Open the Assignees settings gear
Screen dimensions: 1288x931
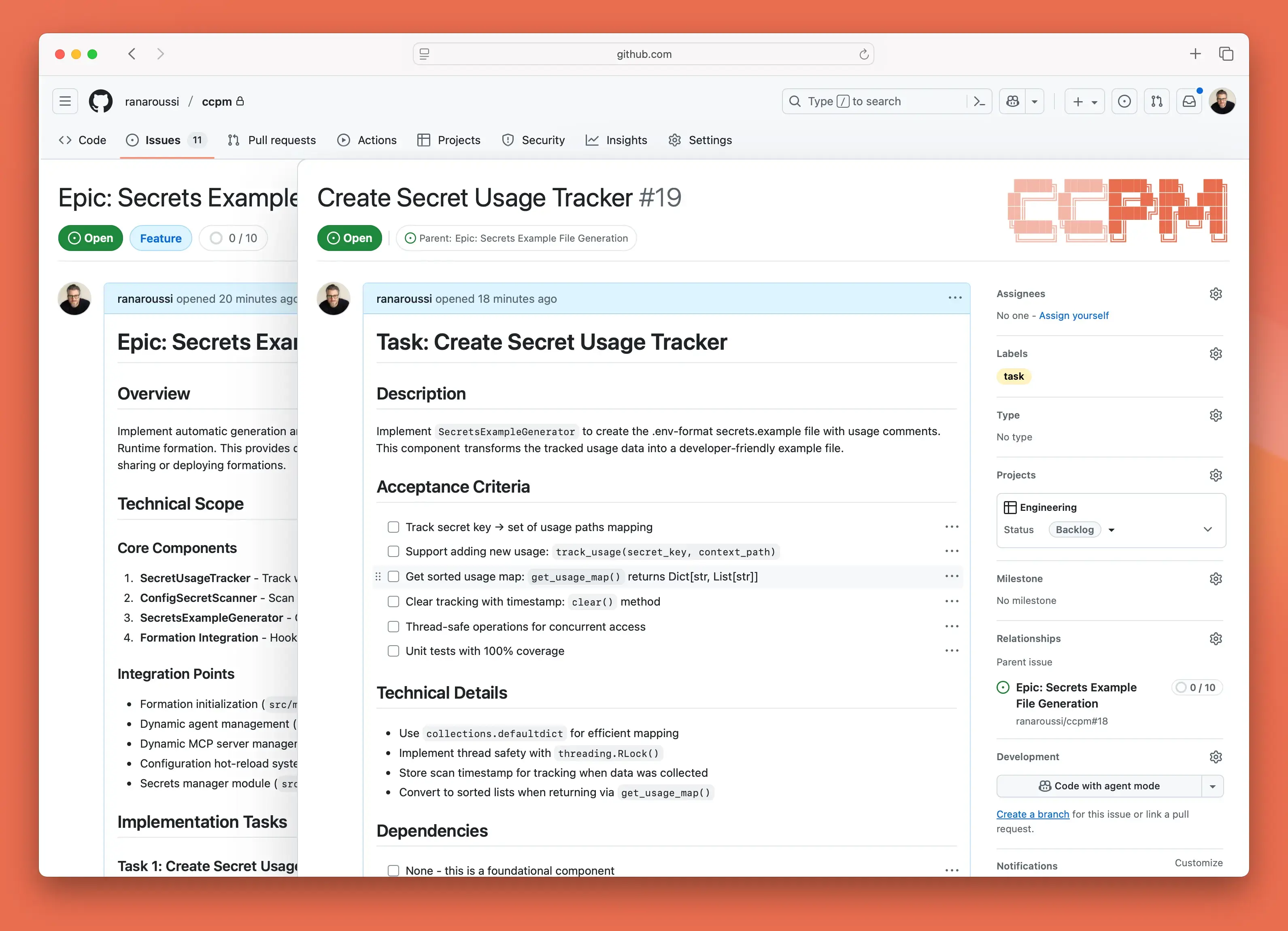coord(1215,294)
